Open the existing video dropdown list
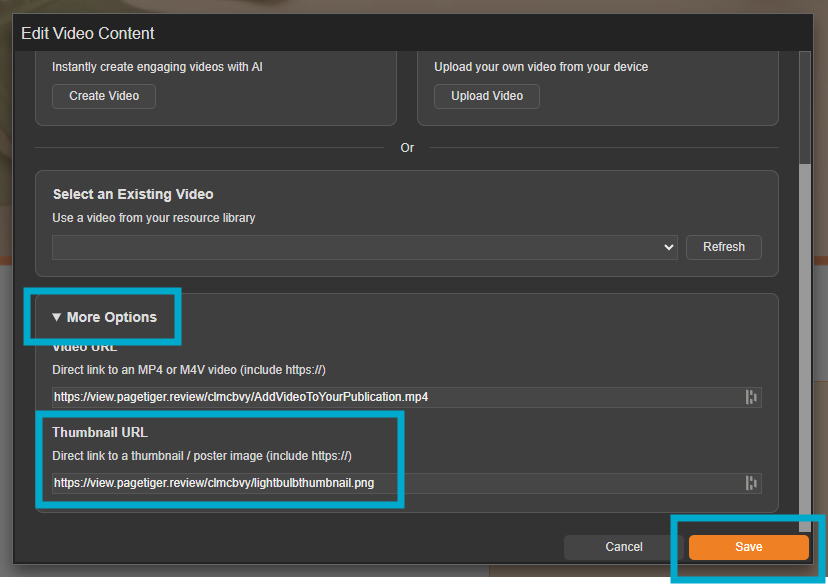The image size is (828, 584). (x=365, y=247)
